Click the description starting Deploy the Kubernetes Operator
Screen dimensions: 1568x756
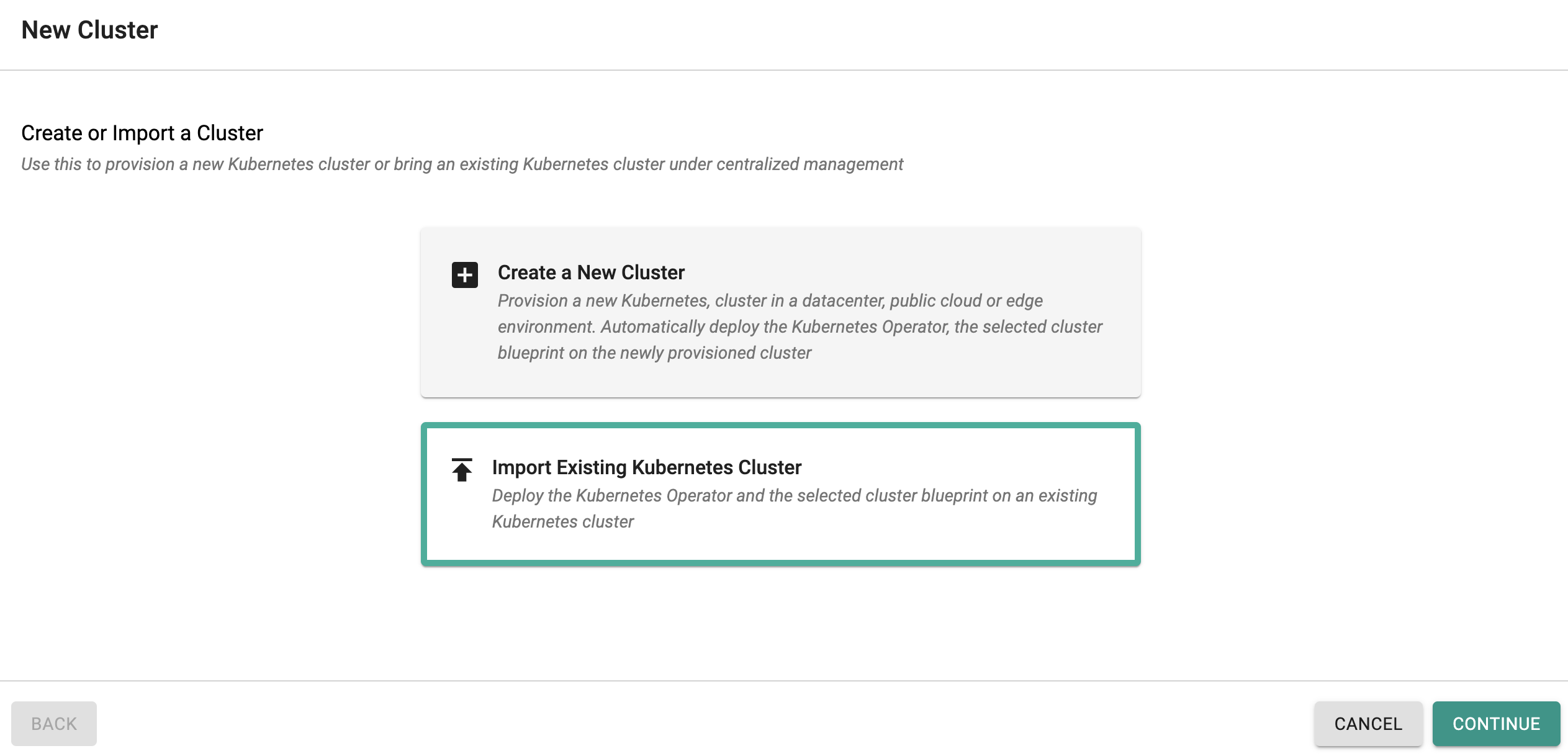(x=795, y=508)
